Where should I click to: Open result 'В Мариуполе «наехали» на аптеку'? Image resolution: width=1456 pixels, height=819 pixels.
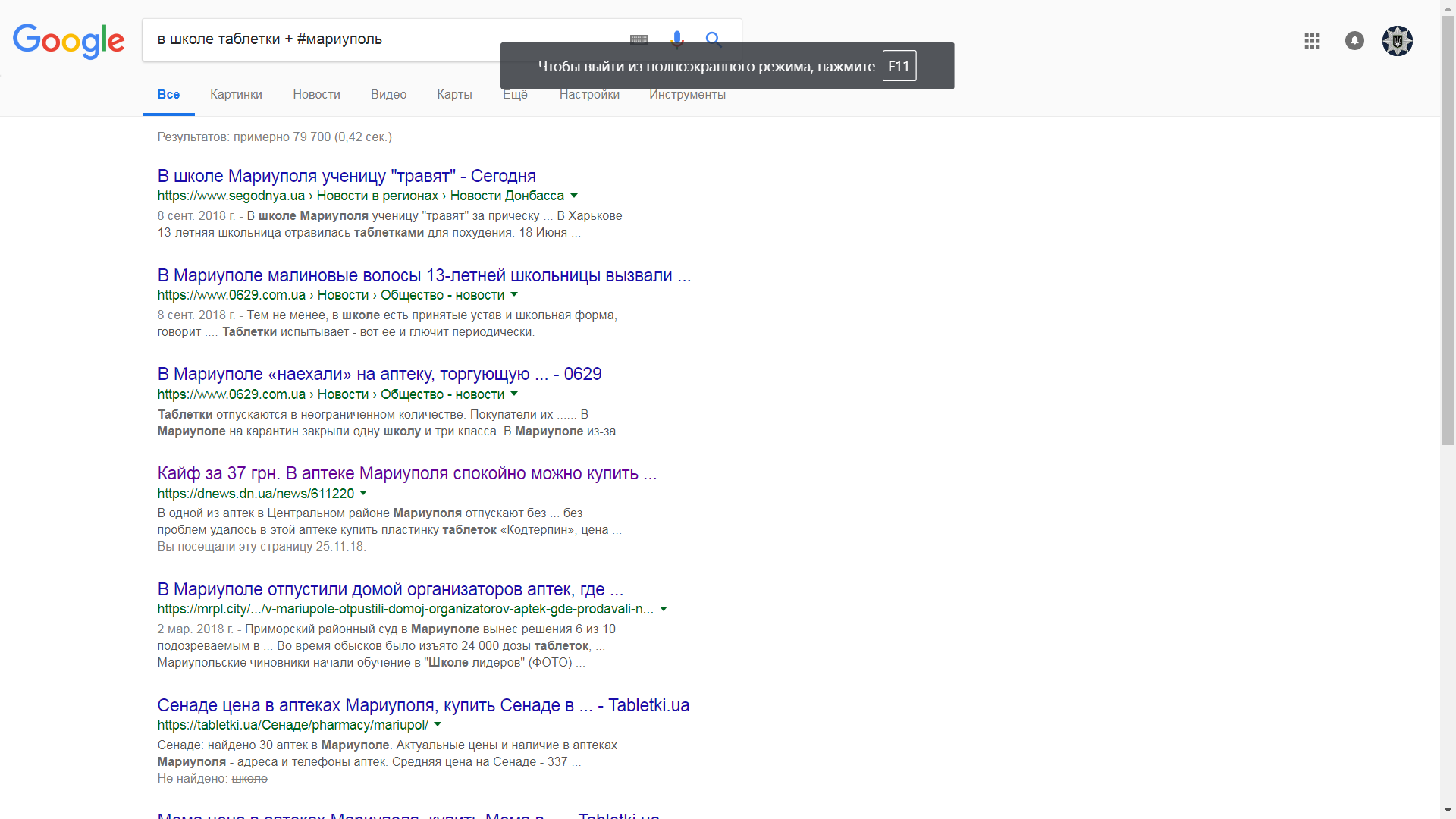(x=379, y=374)
